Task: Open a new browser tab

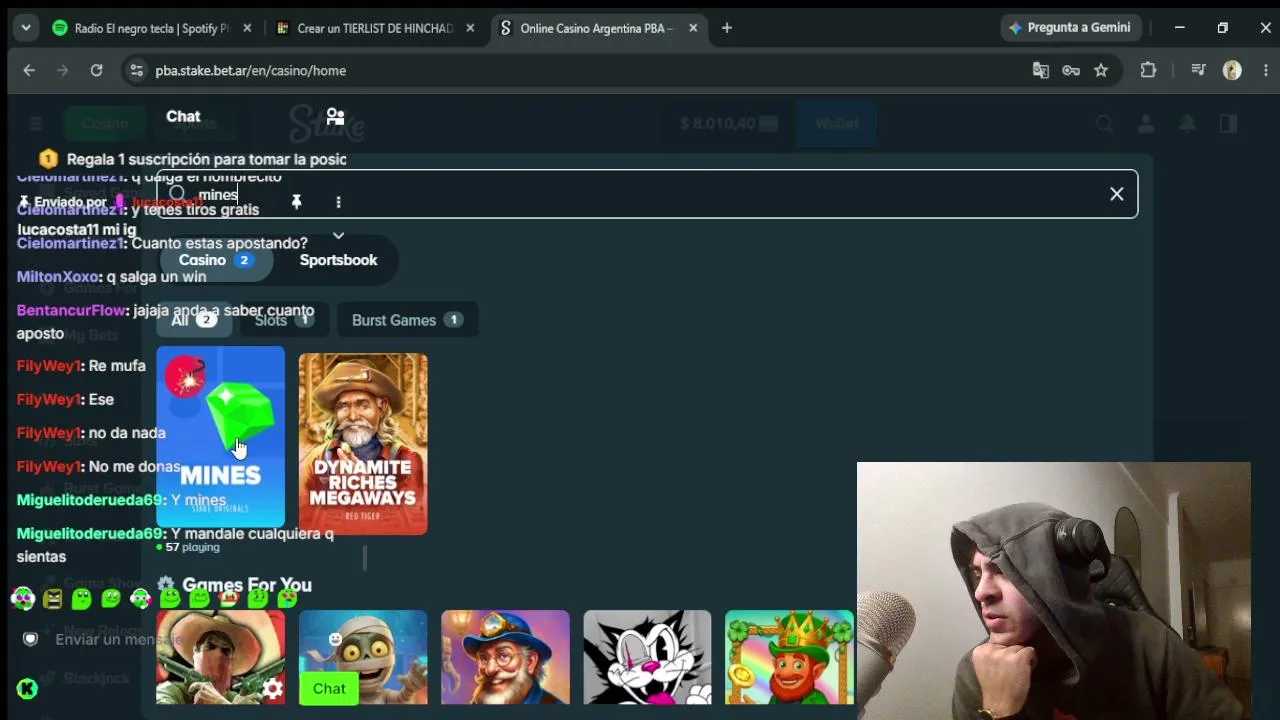Action: tap(727, 28)
